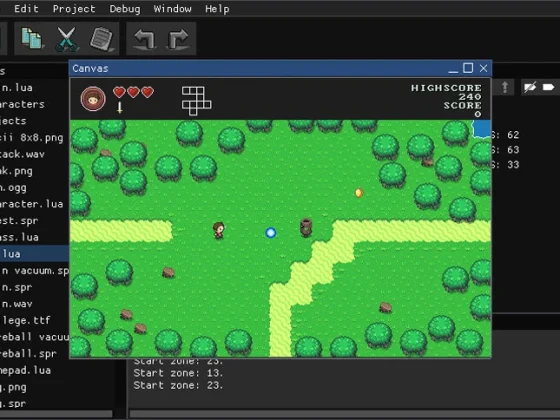Click the up arrow icon right of Canvas

click(x=505, y=87)
